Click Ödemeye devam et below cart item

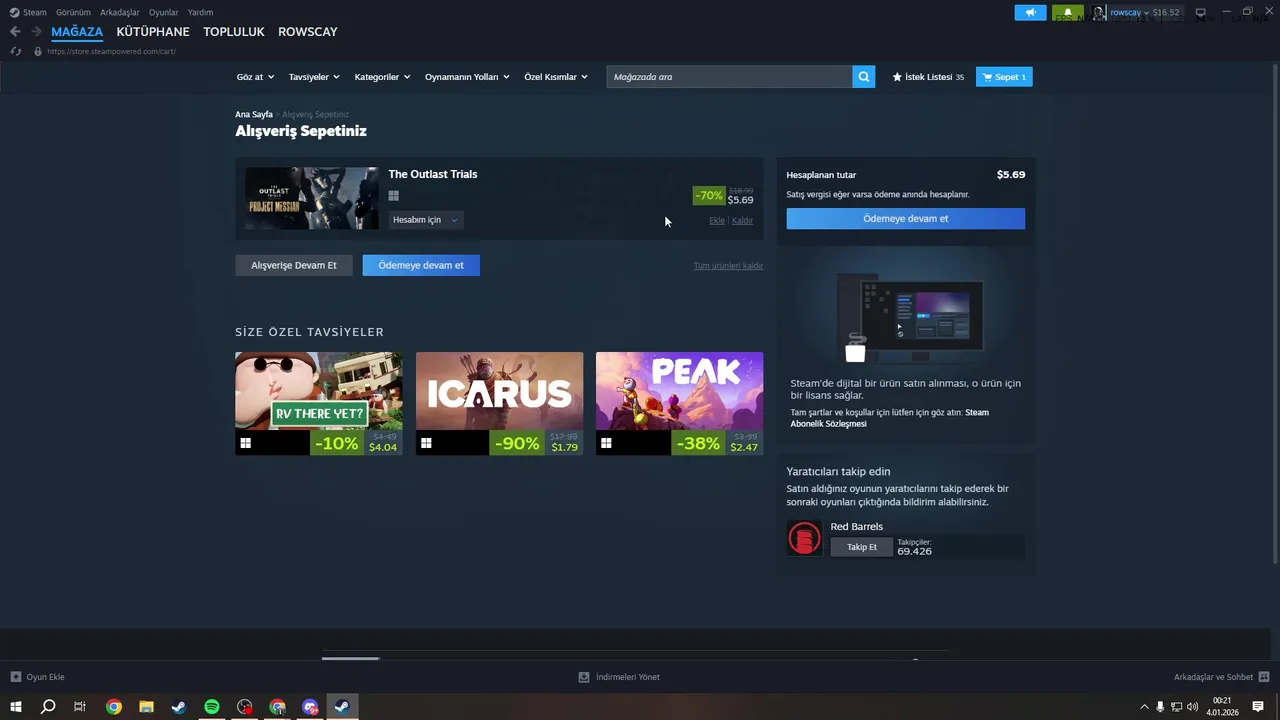click(x=421, y=265)
